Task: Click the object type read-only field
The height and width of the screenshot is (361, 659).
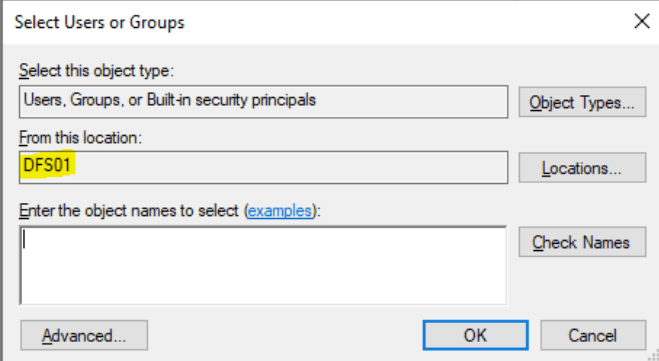Action: [264, 102]
